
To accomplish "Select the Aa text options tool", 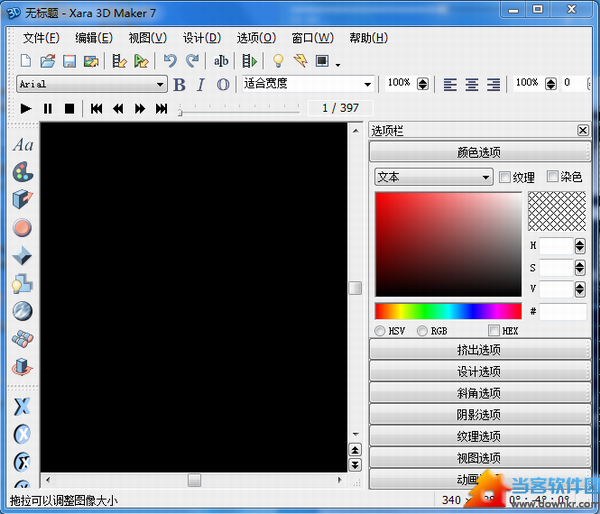I will [x=22, y=145].
